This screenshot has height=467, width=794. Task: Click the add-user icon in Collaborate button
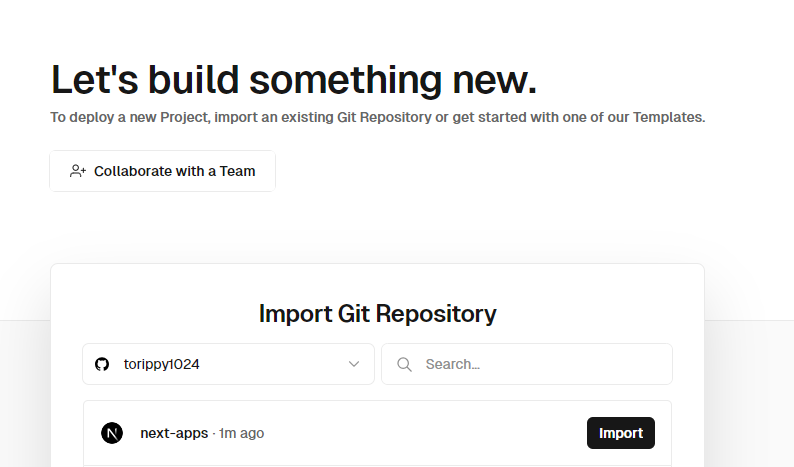(x=77, y=171)
